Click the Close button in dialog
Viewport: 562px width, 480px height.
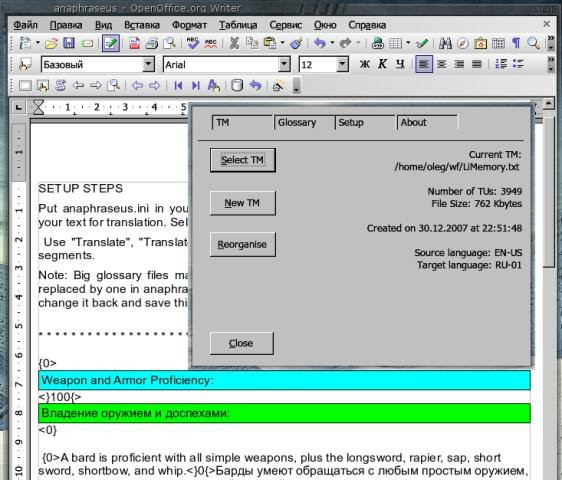[242, 343]
